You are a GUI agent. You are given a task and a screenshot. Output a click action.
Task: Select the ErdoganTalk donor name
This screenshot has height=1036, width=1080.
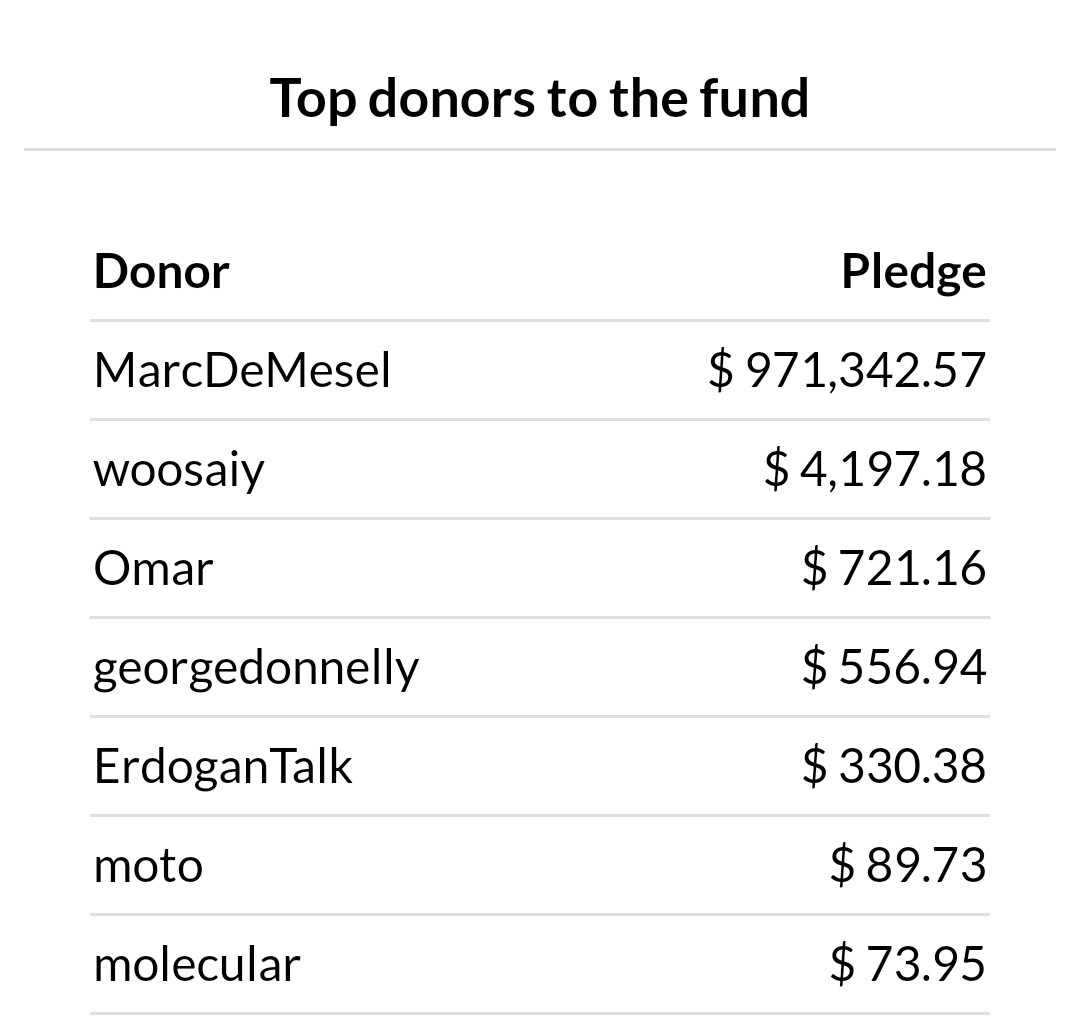pyautogui.click(x=223, y=767)
